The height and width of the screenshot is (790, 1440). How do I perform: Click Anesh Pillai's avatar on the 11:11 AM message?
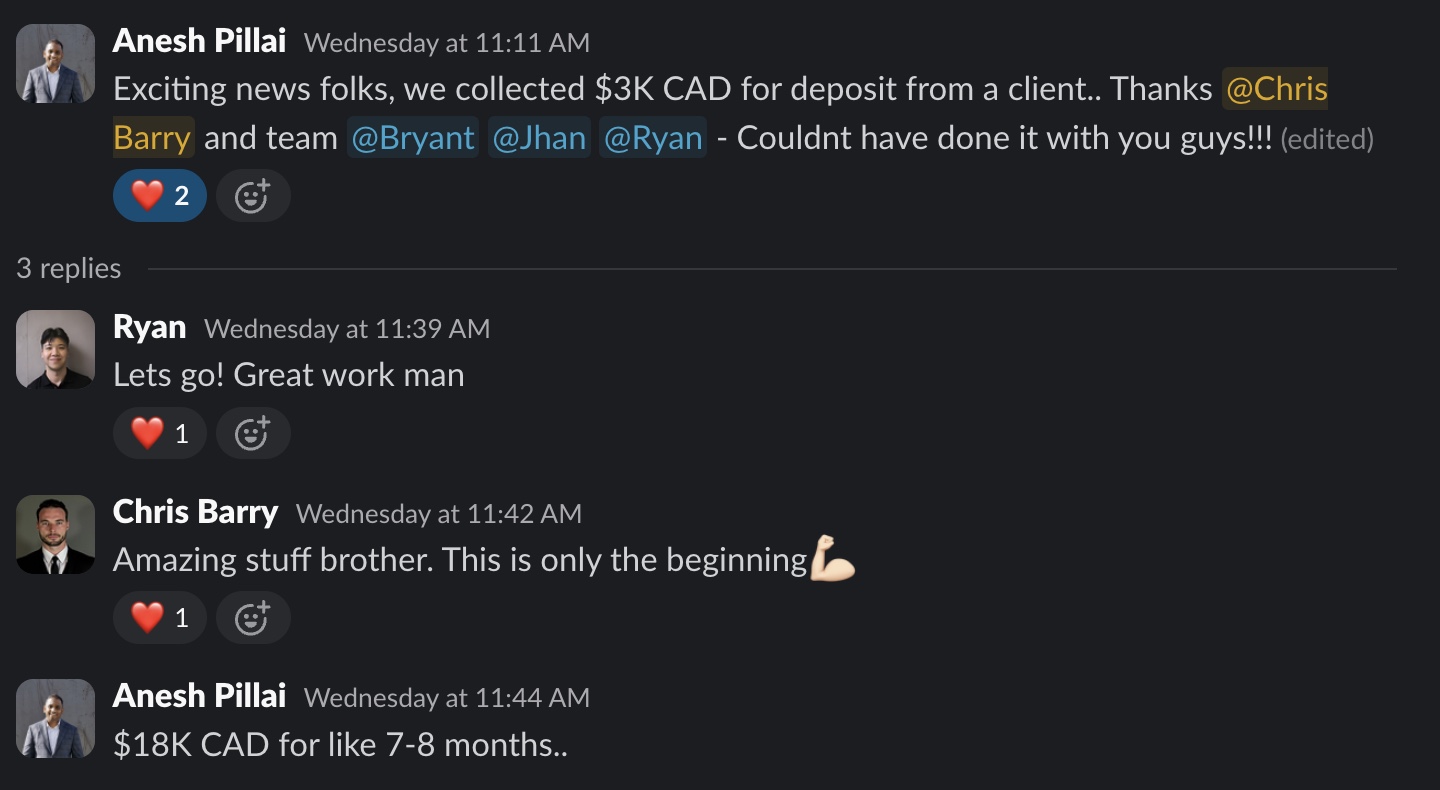(x=56, y=63)
